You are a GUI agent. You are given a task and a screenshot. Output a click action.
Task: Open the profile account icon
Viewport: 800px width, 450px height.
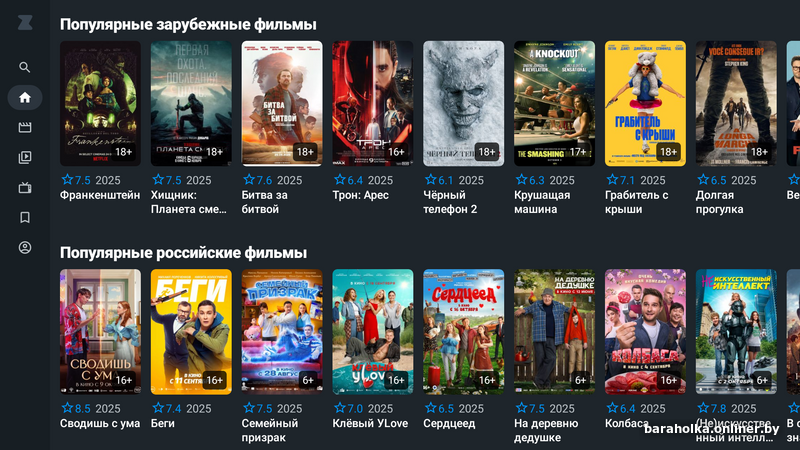[24, 248]
